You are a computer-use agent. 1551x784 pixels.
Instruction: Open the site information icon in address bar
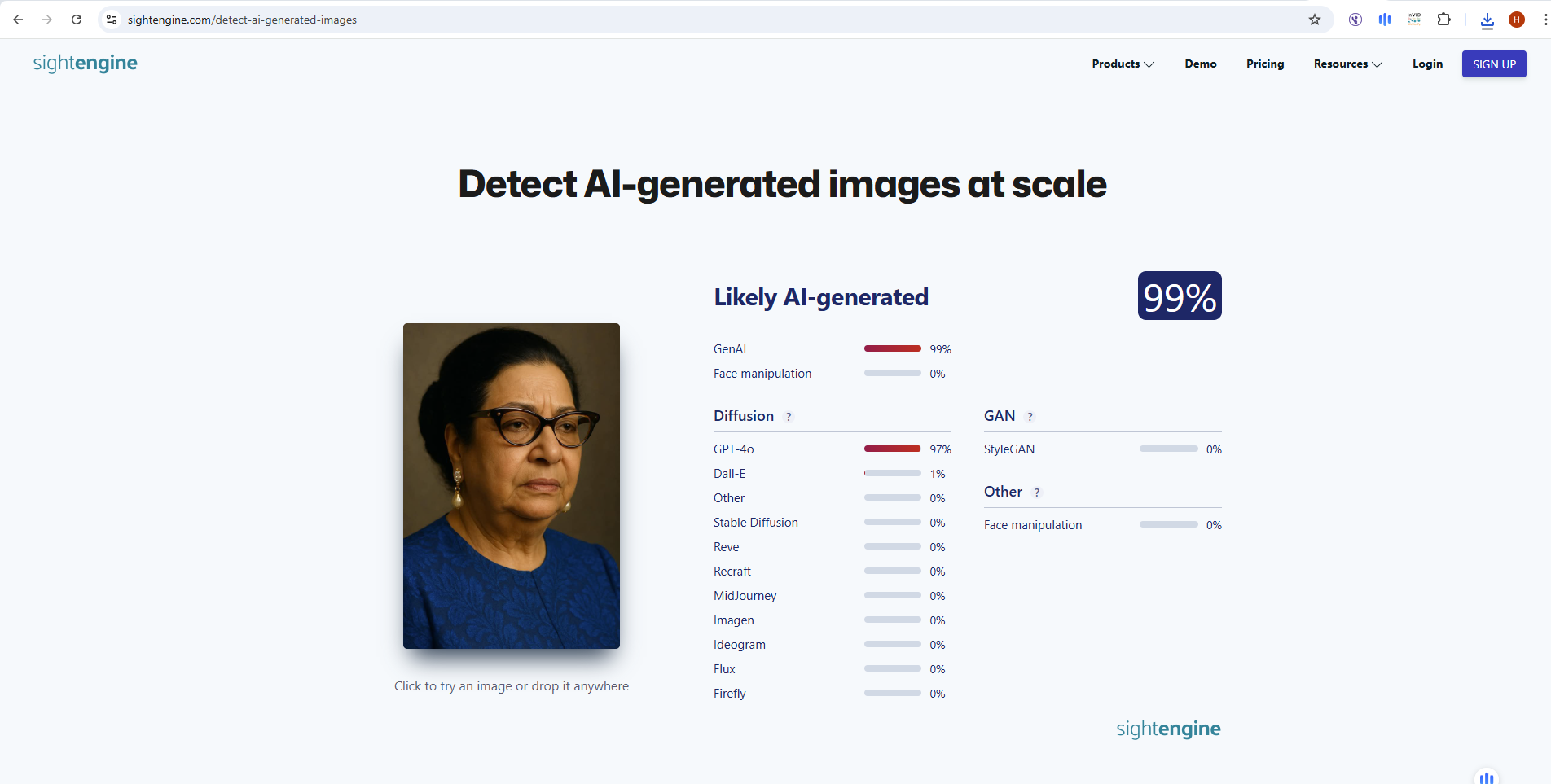click(x=110, y=19)
